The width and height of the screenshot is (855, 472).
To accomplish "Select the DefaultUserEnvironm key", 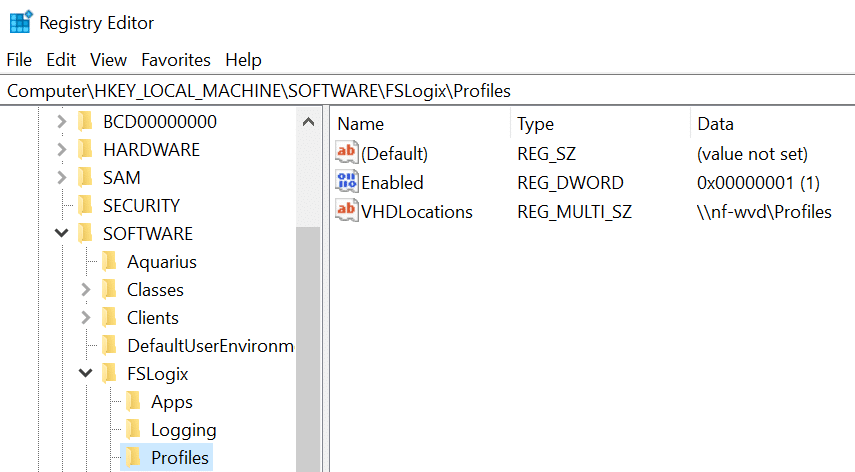I will tap(210, 346).
